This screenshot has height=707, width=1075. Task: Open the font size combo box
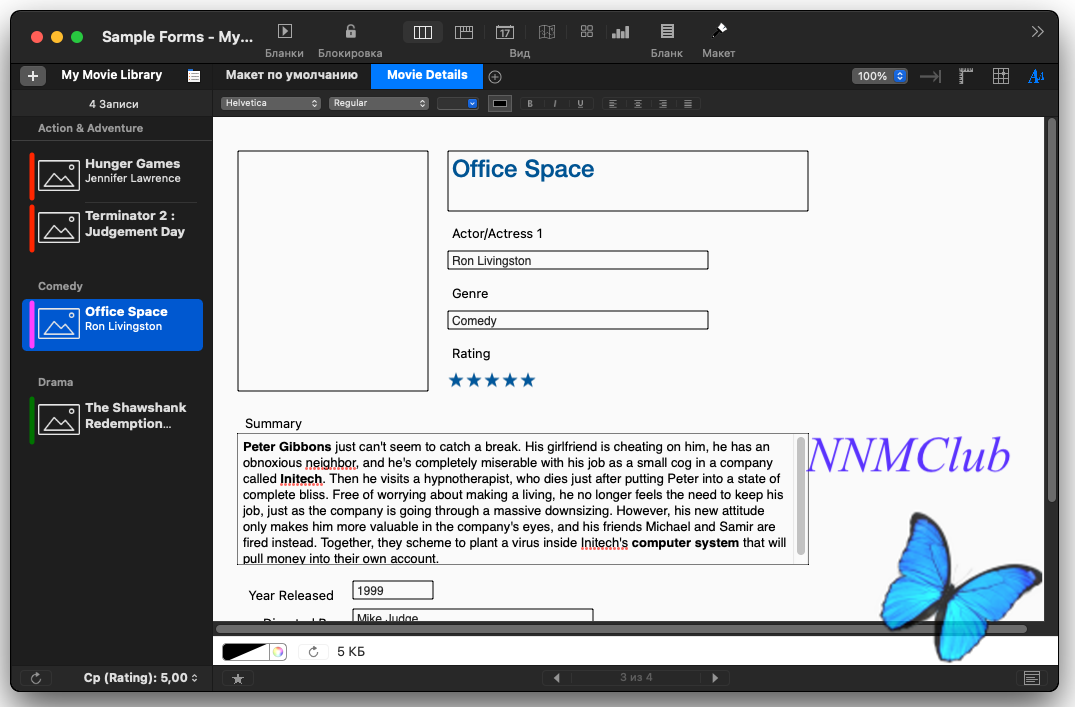pyautogui.click(x=457, y=104)
